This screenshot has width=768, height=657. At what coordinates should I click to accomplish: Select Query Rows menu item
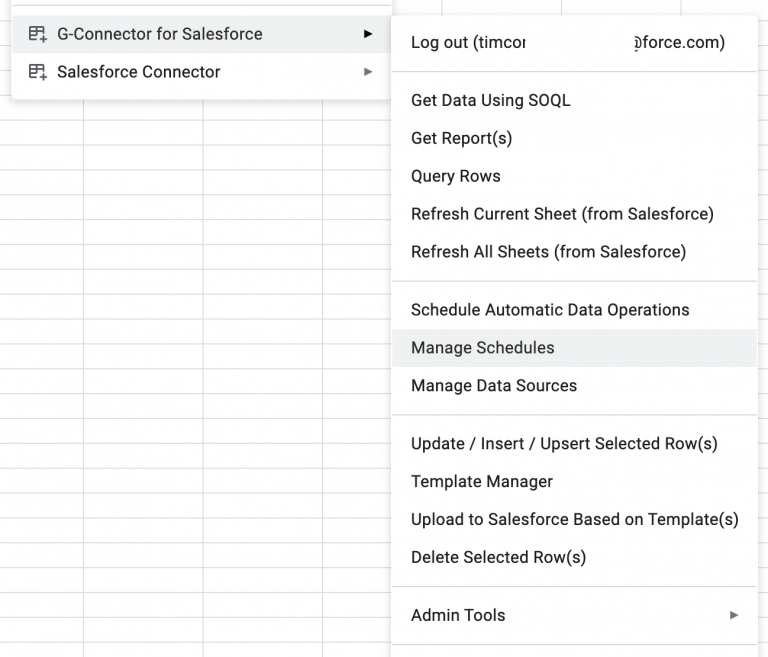455,176
